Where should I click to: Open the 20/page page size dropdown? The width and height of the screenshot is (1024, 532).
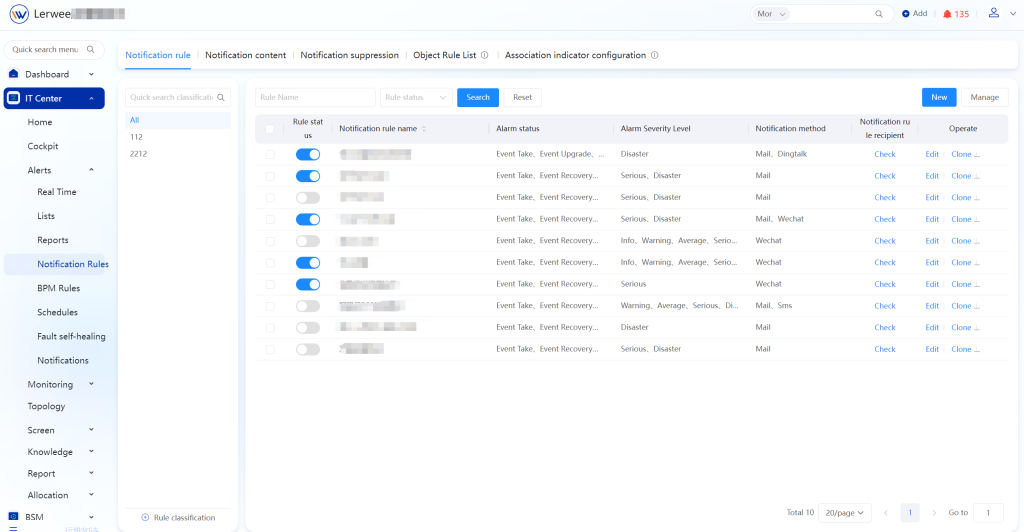(844, 512)
